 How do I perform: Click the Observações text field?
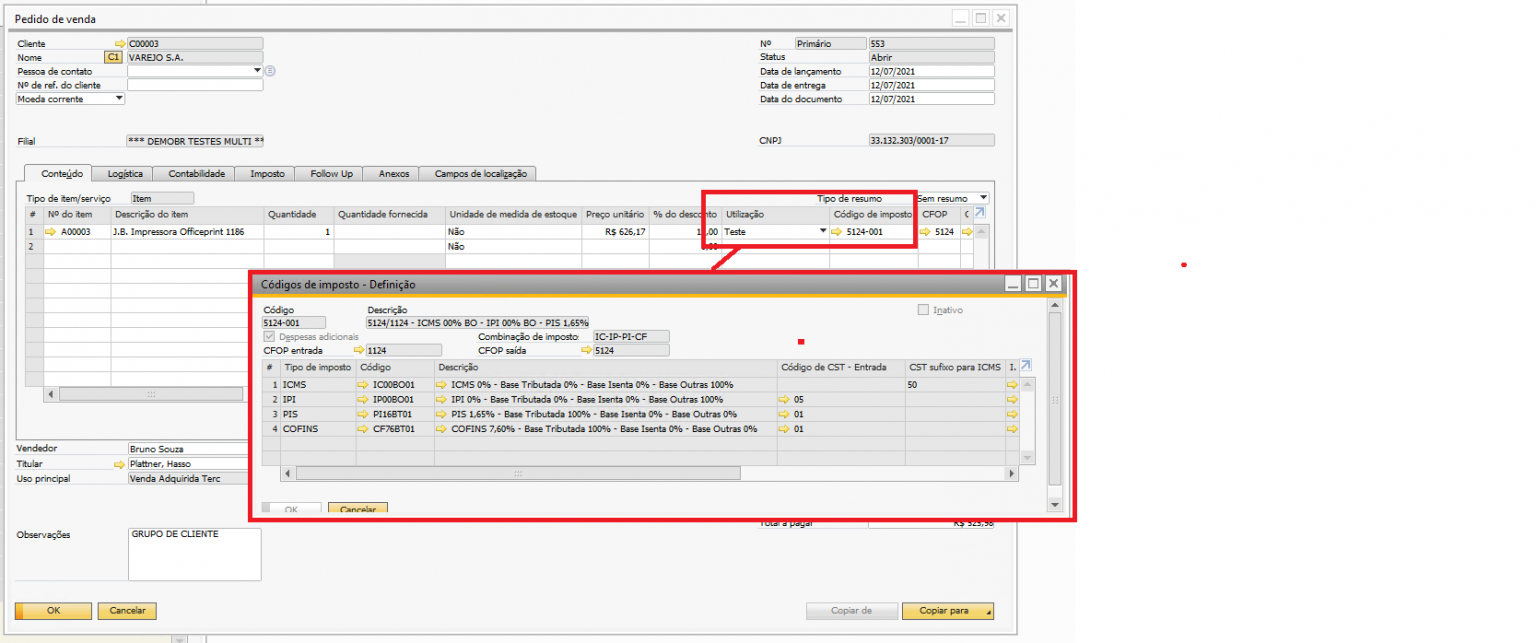pos(194,554)
